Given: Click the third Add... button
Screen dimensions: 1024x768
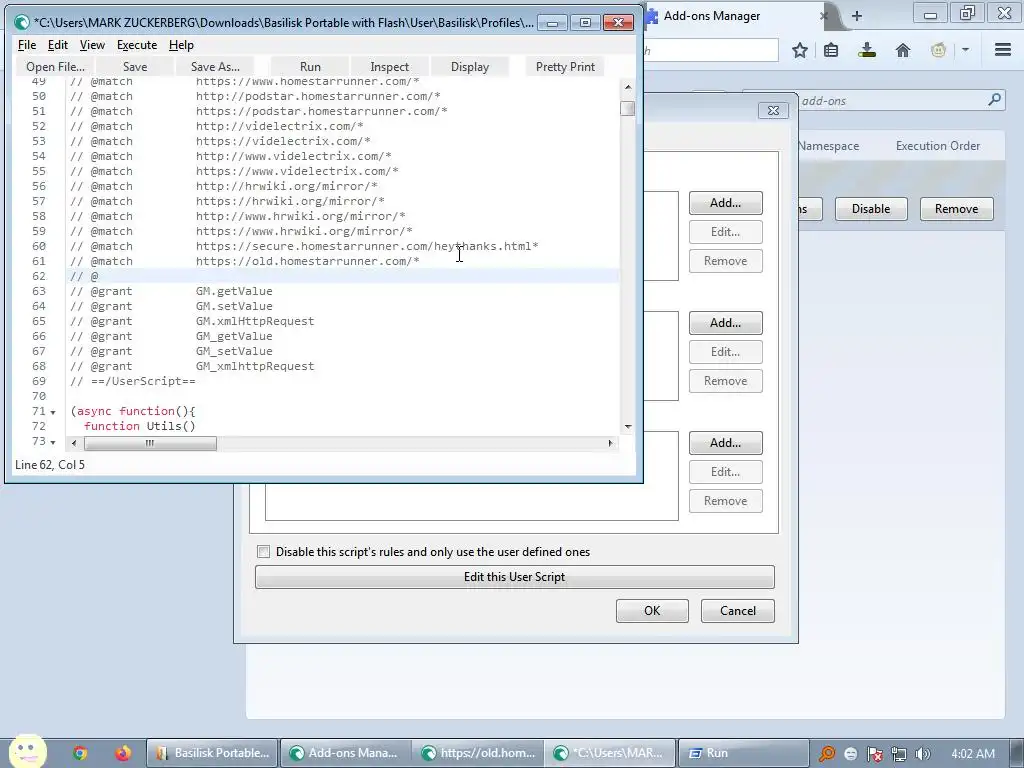Looking at the screenshot, I should pos(726,443).
